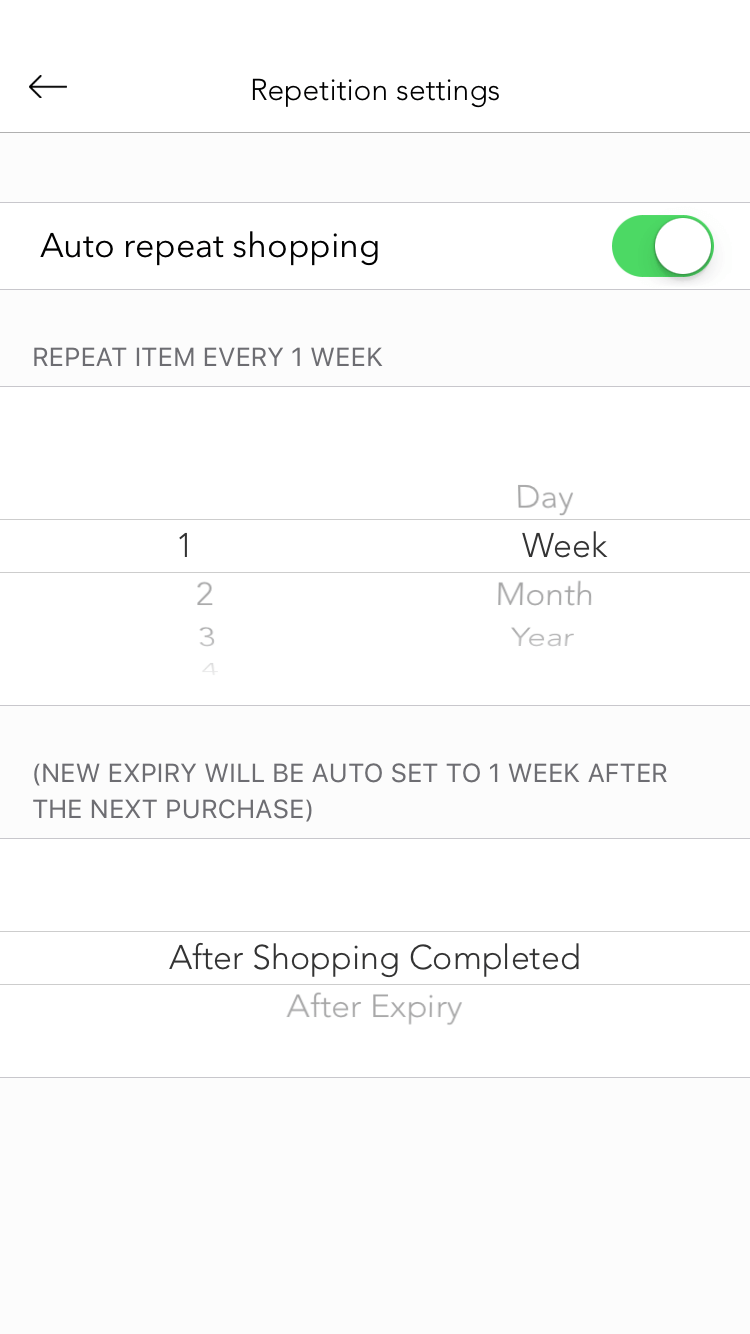Screen dimensions: 750x1334
Task: Choose 2 in the number picker
Action: click(x=205, y=595)
